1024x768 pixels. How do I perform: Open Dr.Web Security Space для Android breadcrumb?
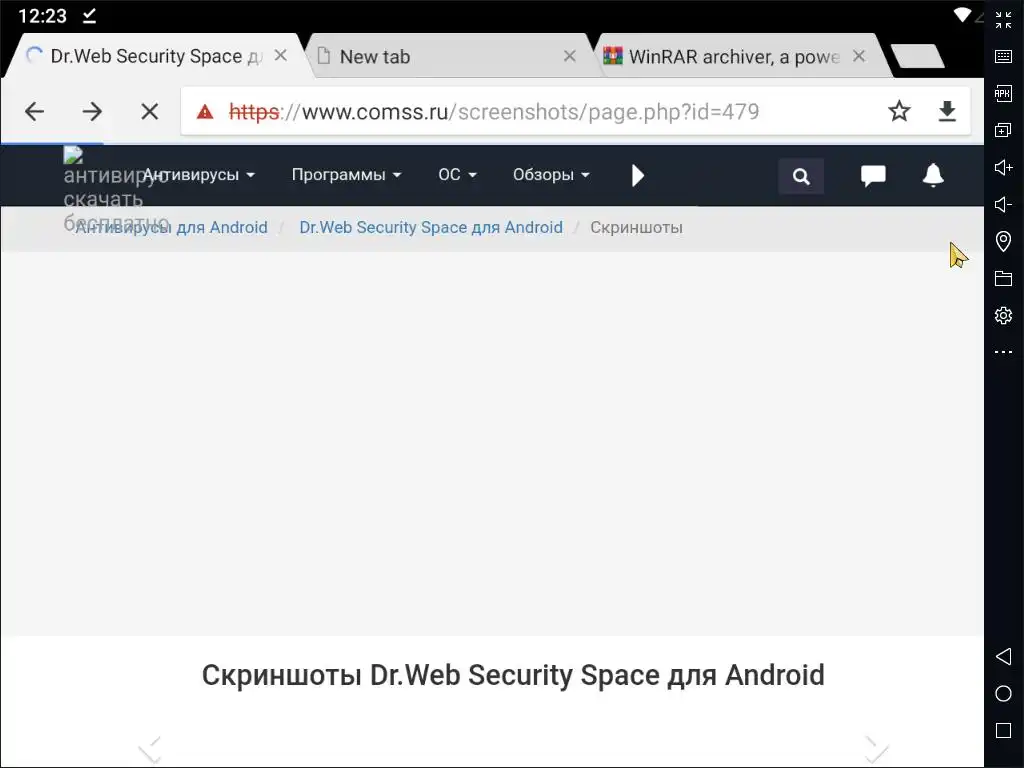pyautogui.click(x=431, y=227)
